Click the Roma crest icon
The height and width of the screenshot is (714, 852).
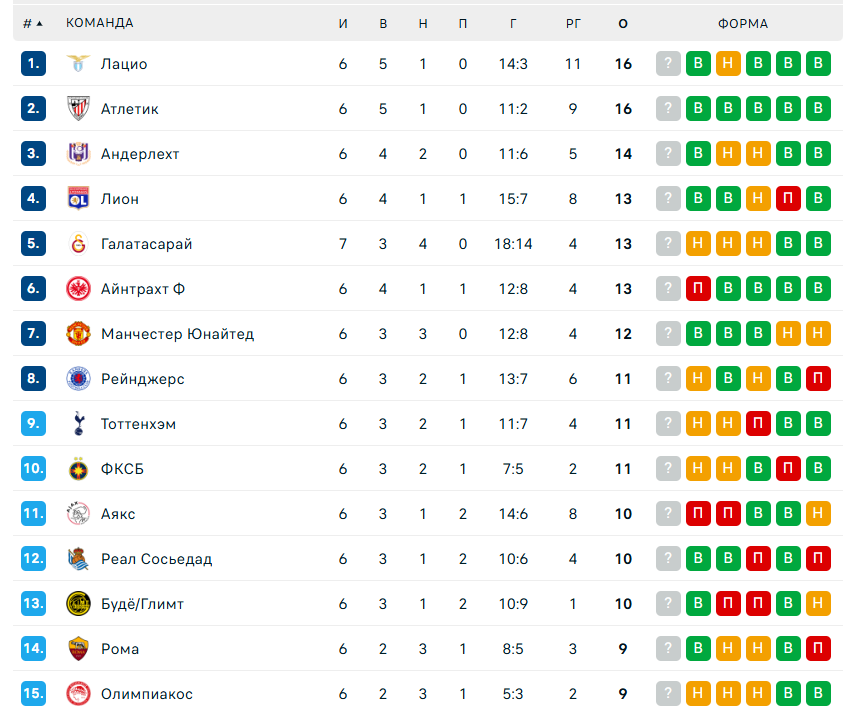point(78,649)
